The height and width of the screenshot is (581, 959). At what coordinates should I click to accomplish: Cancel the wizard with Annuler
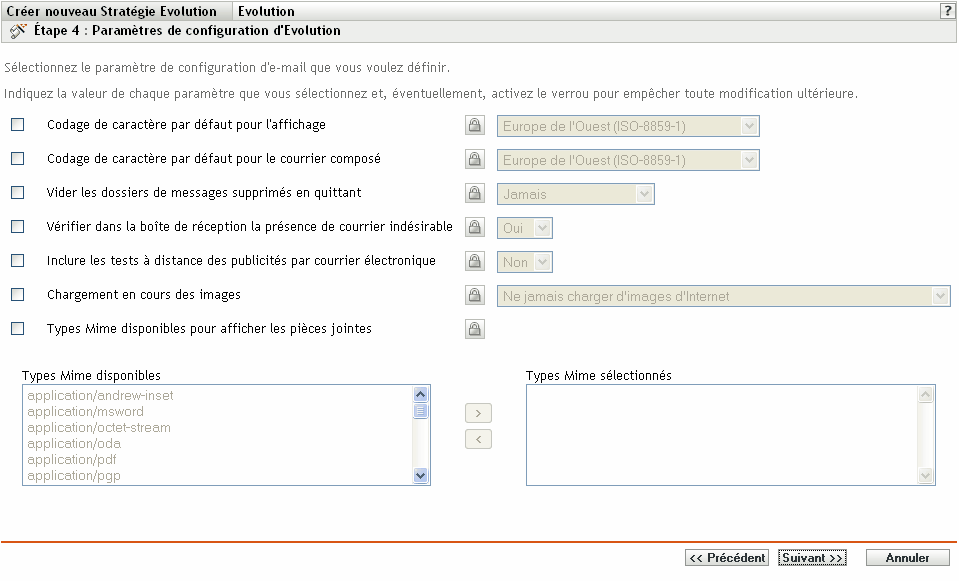coord(906,557)
